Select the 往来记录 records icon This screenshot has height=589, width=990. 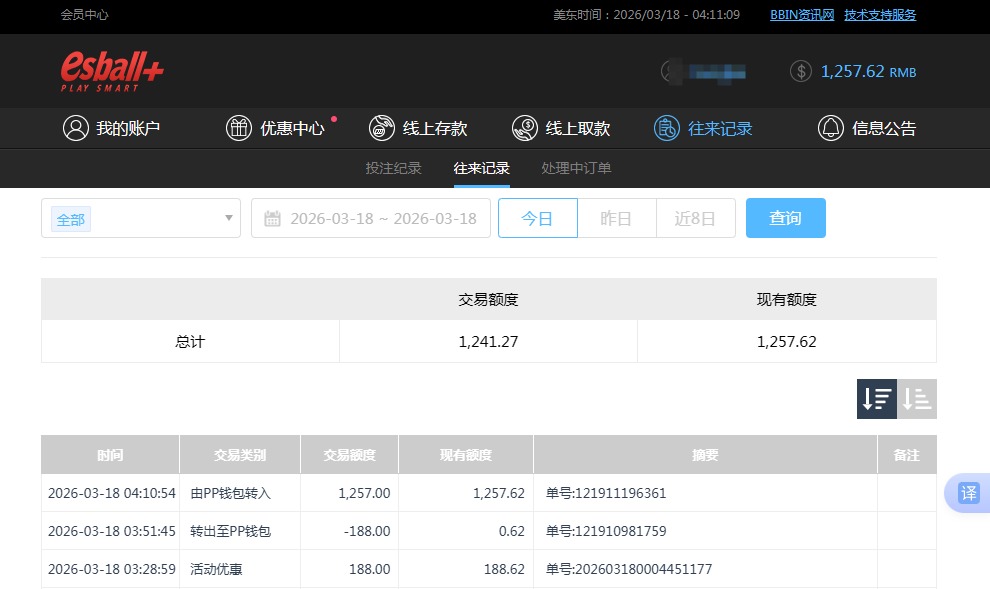coord(665,128)
